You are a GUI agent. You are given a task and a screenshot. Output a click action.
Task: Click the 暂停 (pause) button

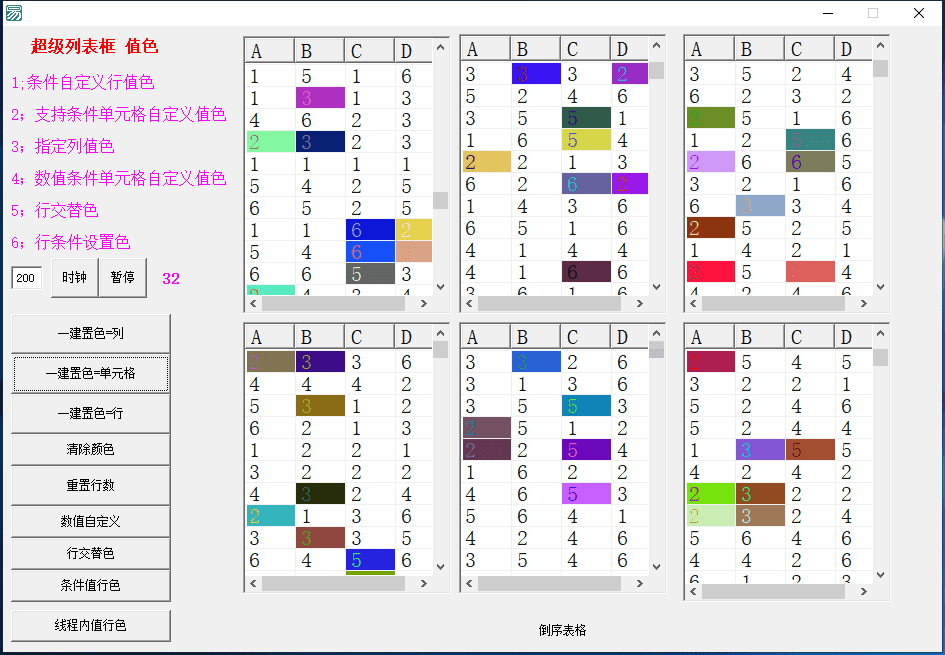[121, 278]
